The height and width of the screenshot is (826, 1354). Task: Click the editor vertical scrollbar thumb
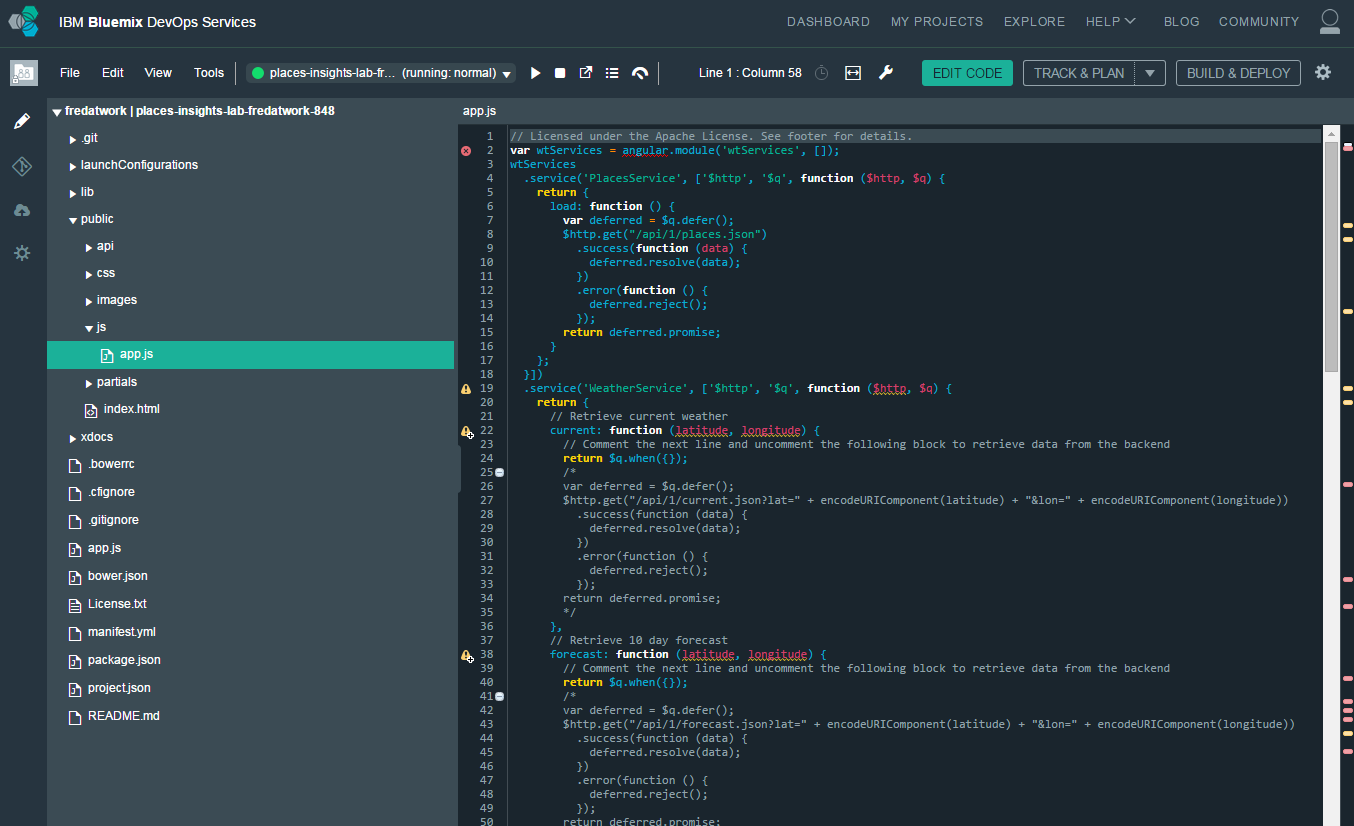(1331, 257)
